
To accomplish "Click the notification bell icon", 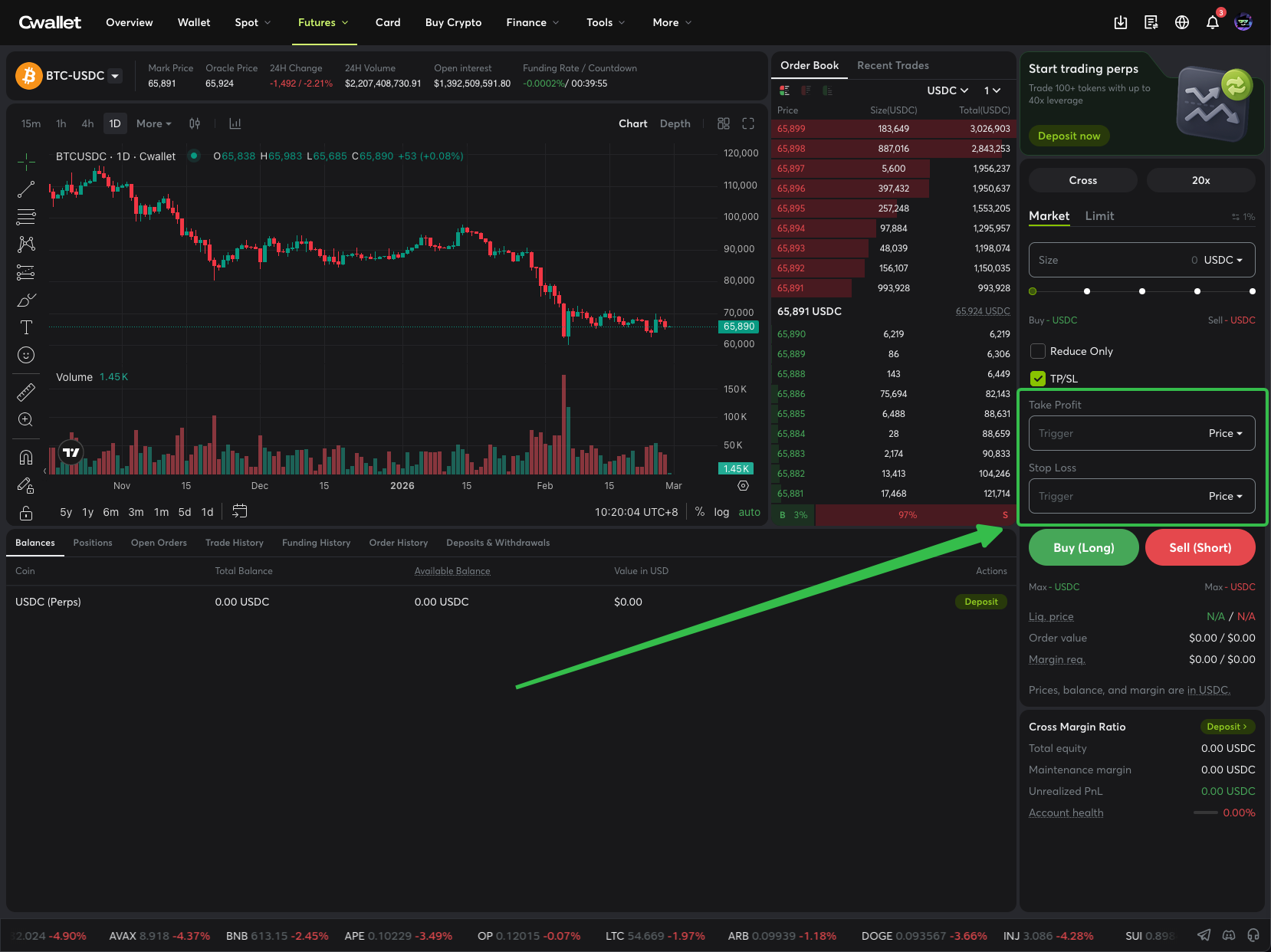I will [x=1212, y=23].
